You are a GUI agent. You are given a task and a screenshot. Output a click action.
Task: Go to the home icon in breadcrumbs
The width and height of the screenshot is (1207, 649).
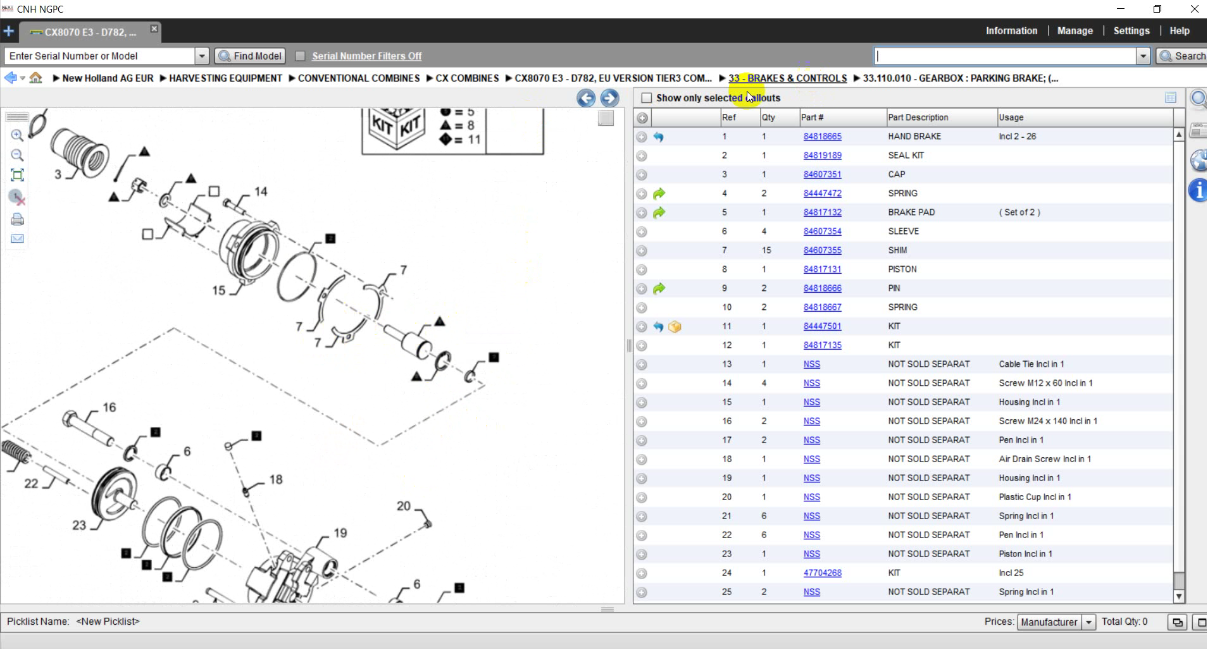coord(36,78)
